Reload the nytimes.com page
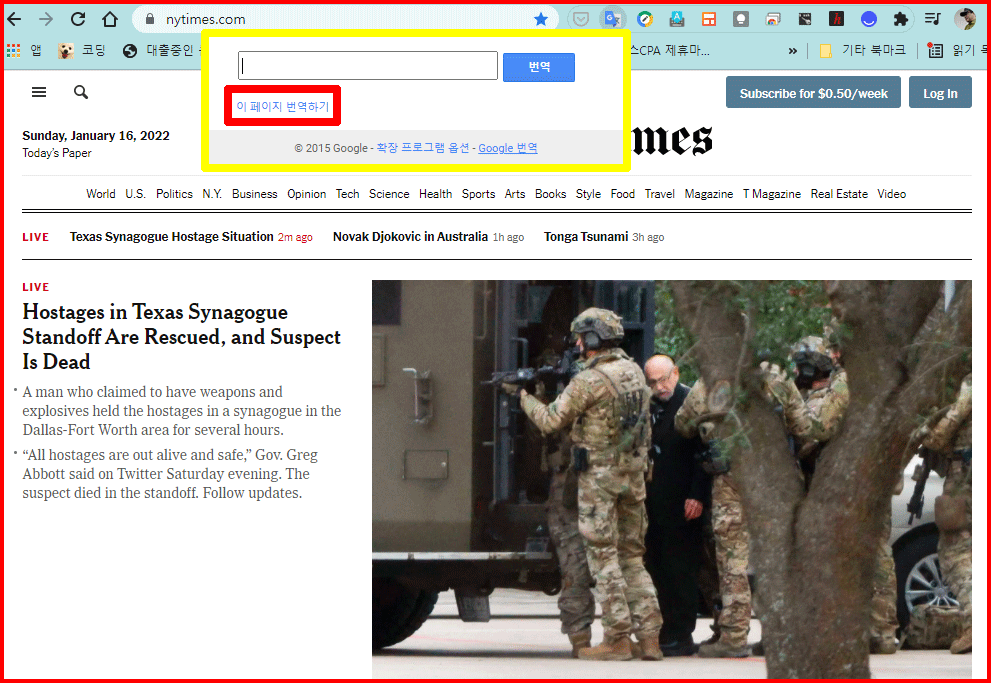The image size is (991, 683). click(x=78, y=19)
